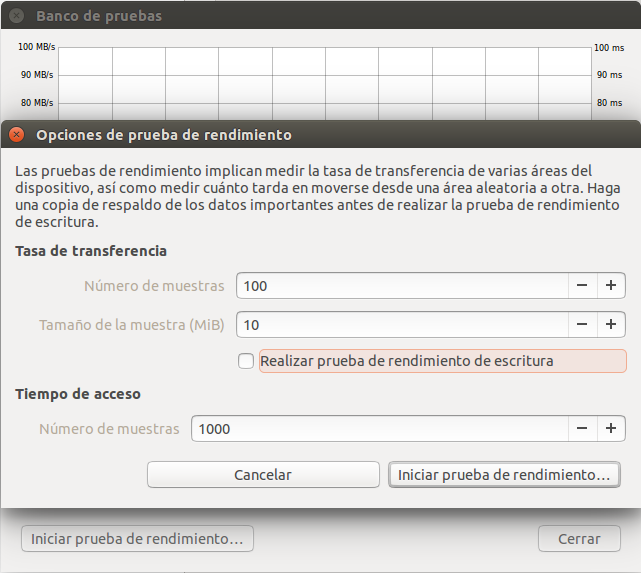Increase Tiempo de acceso sample count
The height and width of the screenshot is (573, 641).
point(610,429)
